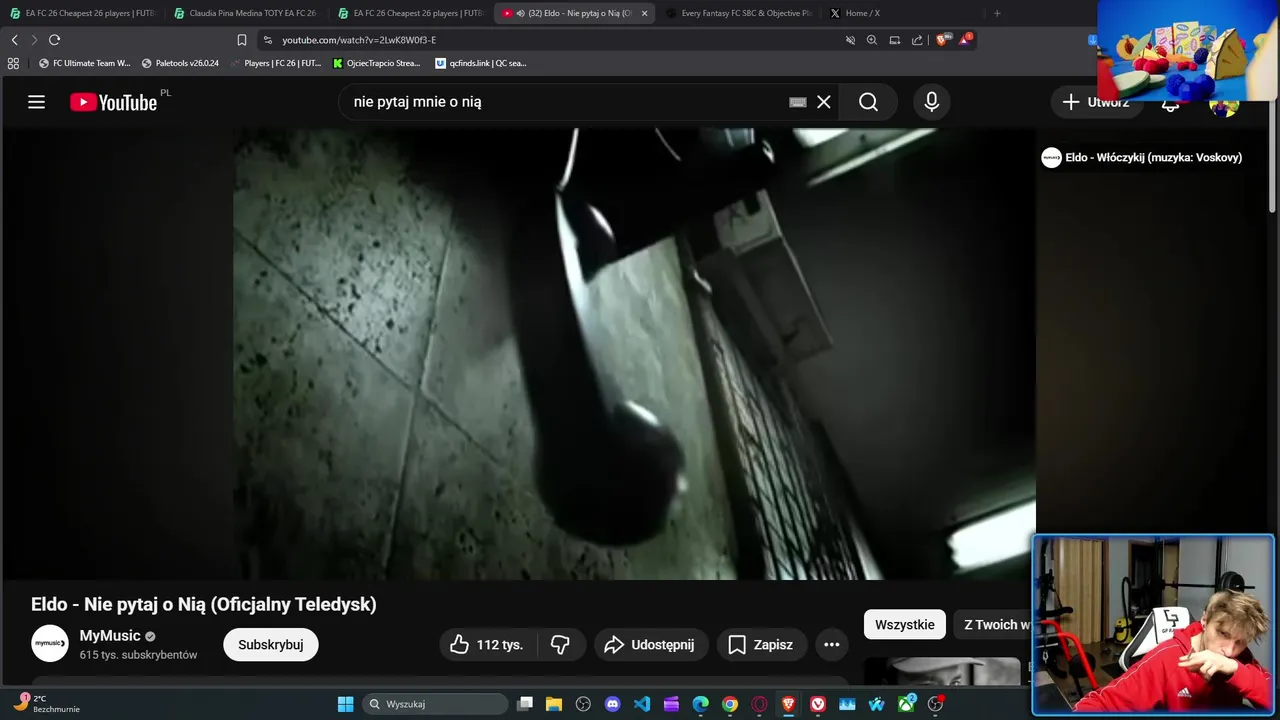Subscribe to MyMusic with Subskrybuj
Viewport: 1280px width, 720px height.
coord(271,645)
